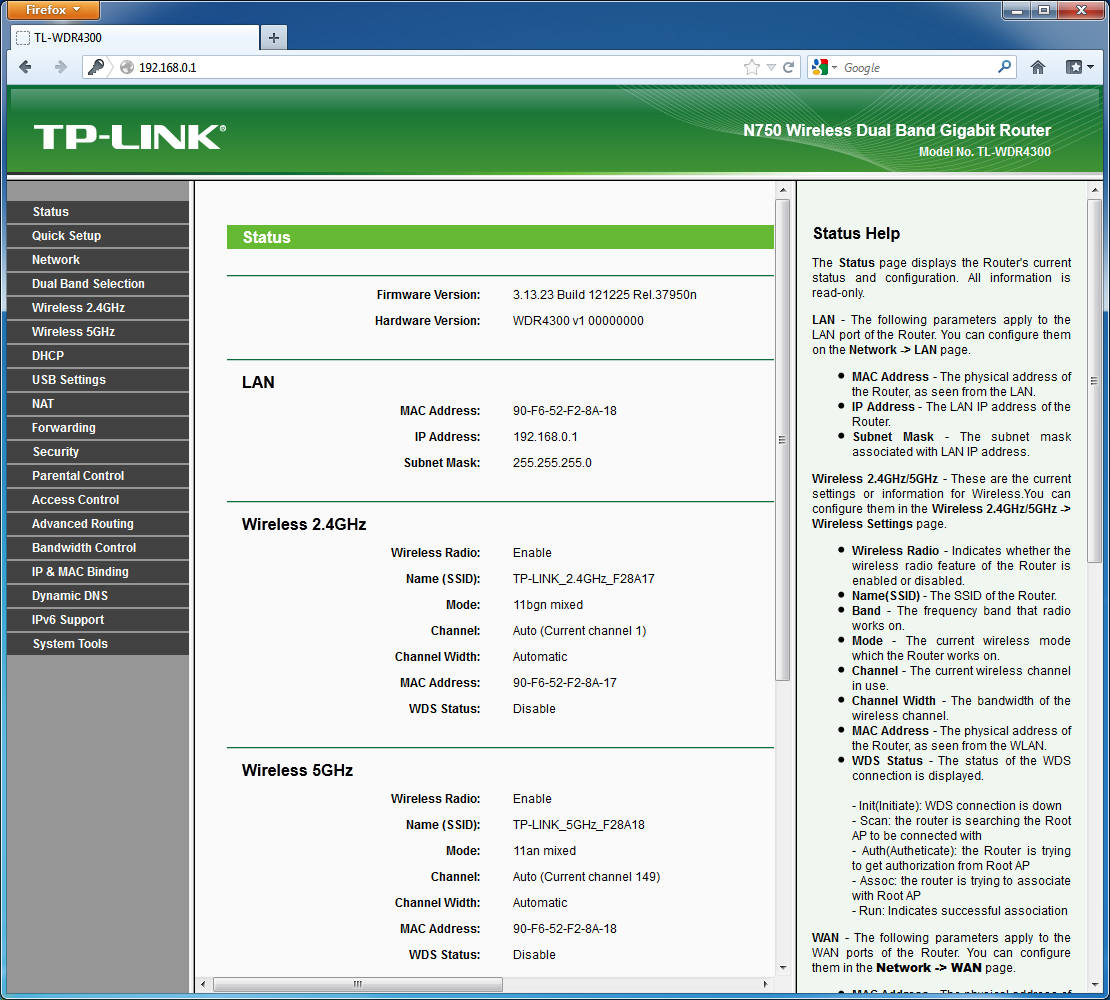Open System Tools menu
The height and width of the screenshot is (1000, 1110).
click(98, 645)
